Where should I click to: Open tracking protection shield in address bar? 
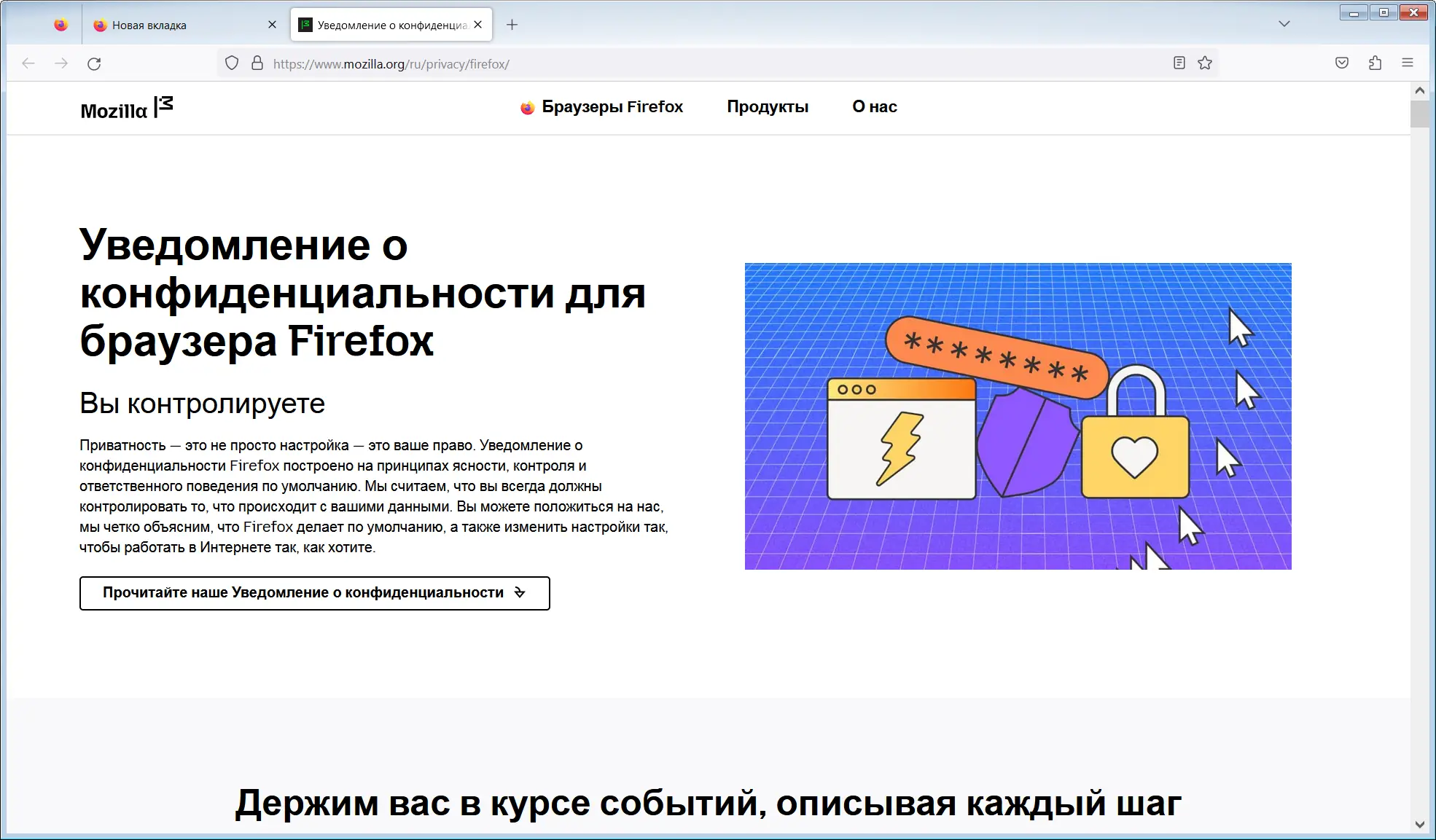pos(231,63)
